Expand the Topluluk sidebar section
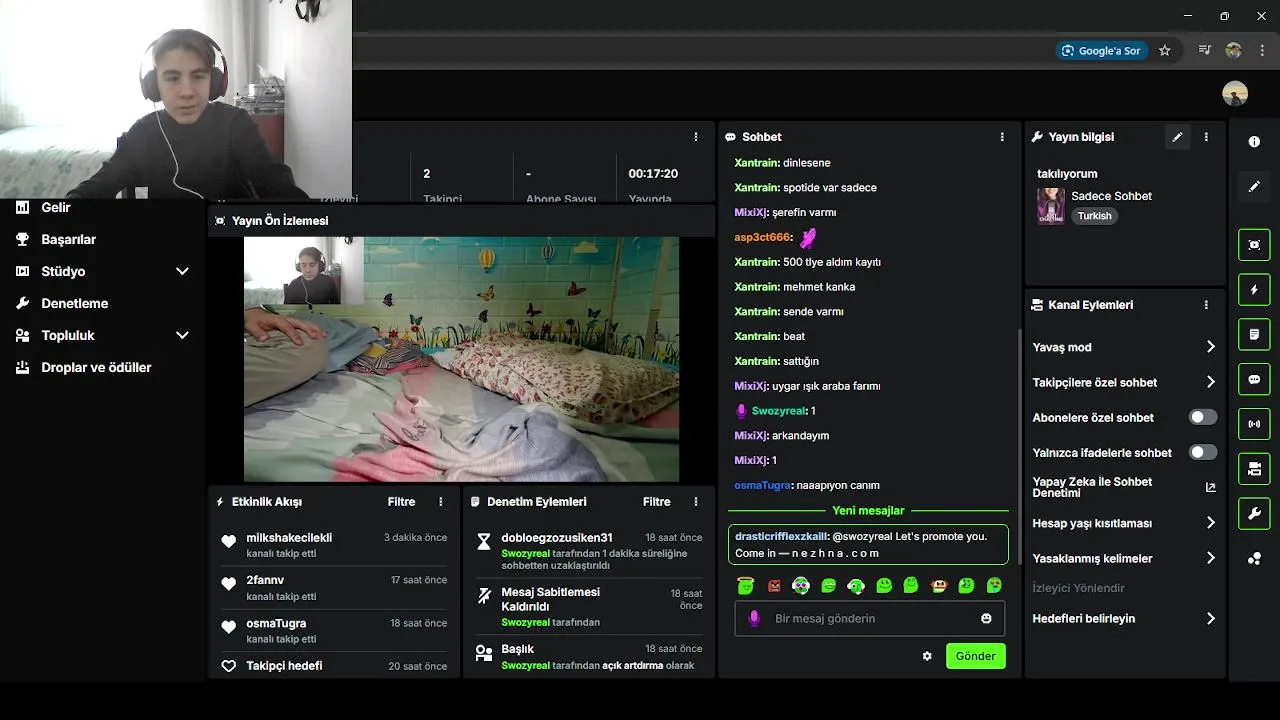The image size is (1280, 720). 182,335
